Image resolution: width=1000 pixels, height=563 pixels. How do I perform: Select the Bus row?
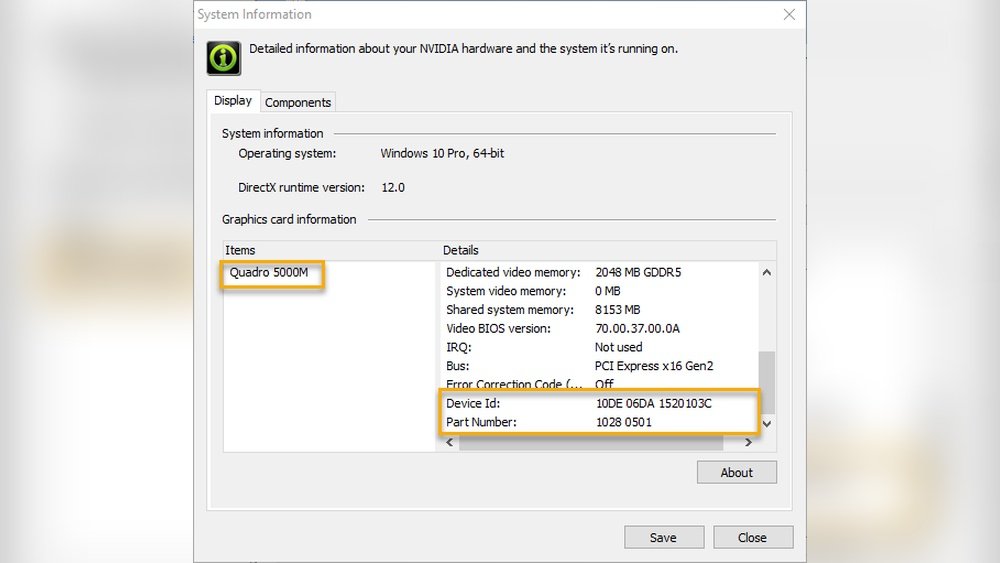(599, 366)
